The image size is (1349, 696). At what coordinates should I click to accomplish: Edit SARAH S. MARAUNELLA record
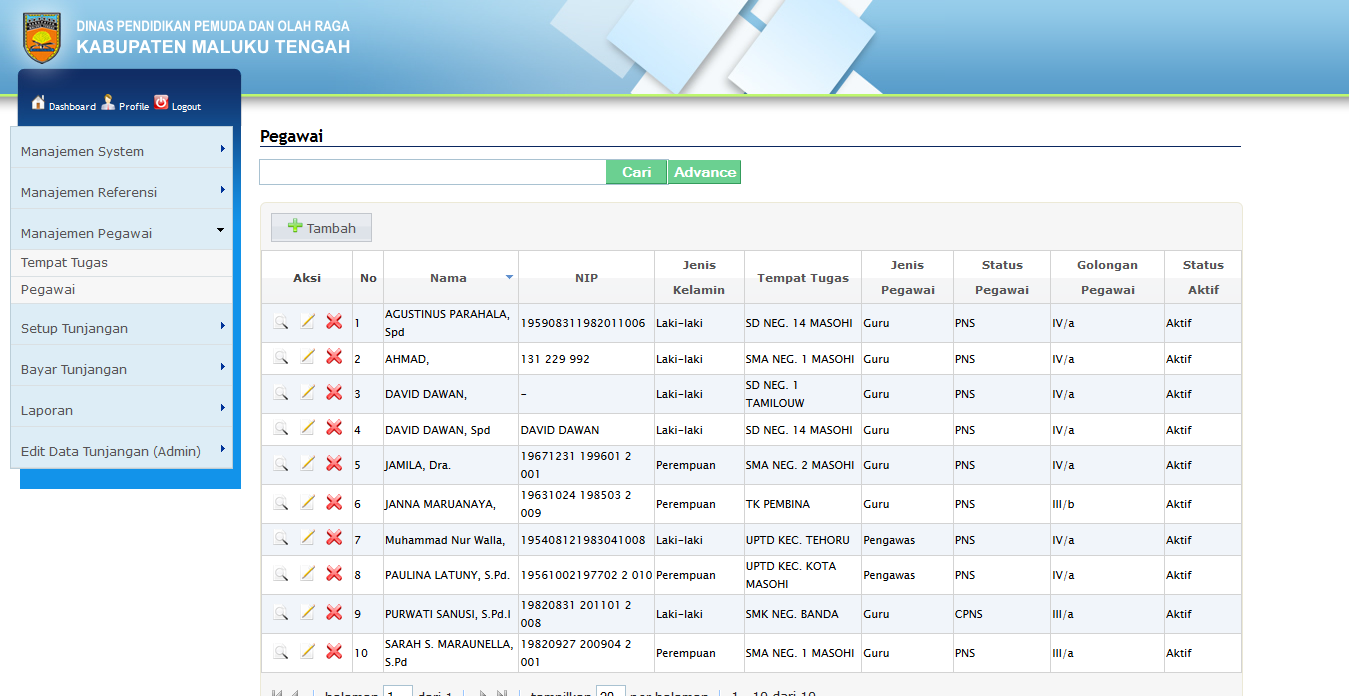(307, 652)
